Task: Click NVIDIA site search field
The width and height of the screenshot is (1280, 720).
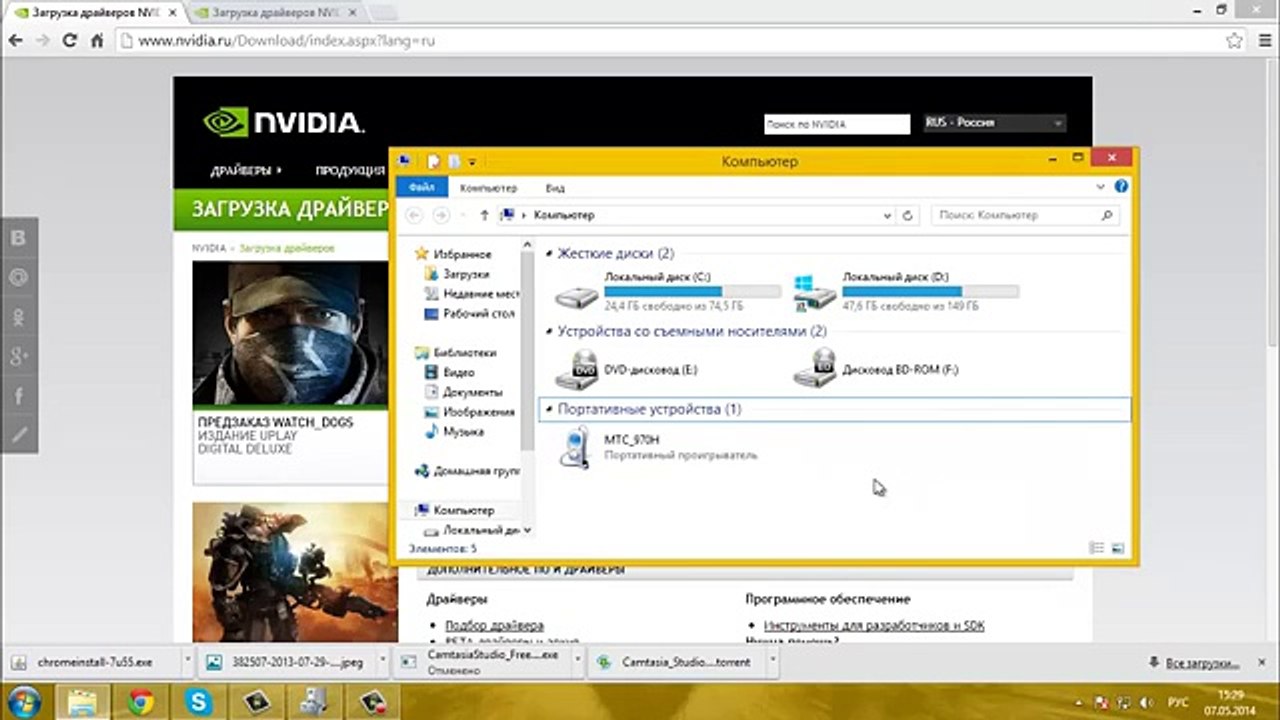Action: pyautogui.click(x=837, y=124)
